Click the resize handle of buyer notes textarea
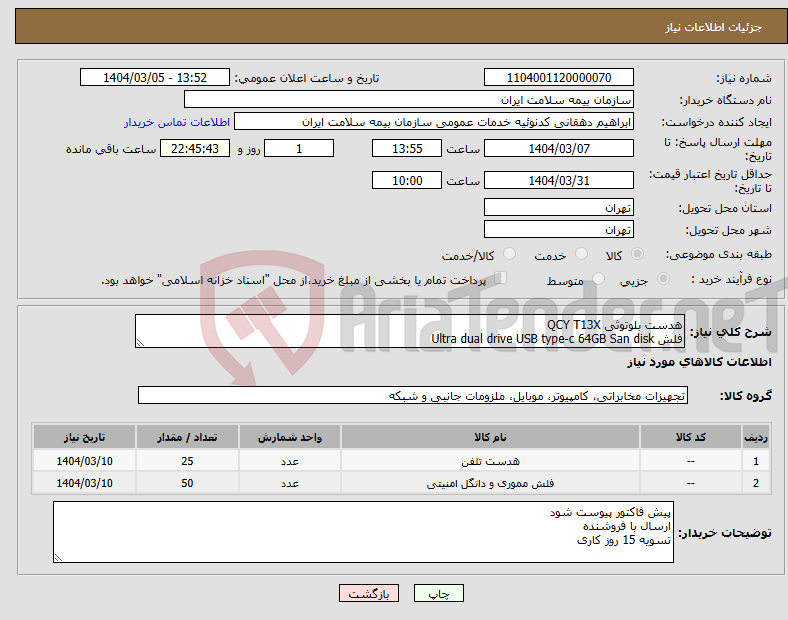788x620 pixels. 58,558
